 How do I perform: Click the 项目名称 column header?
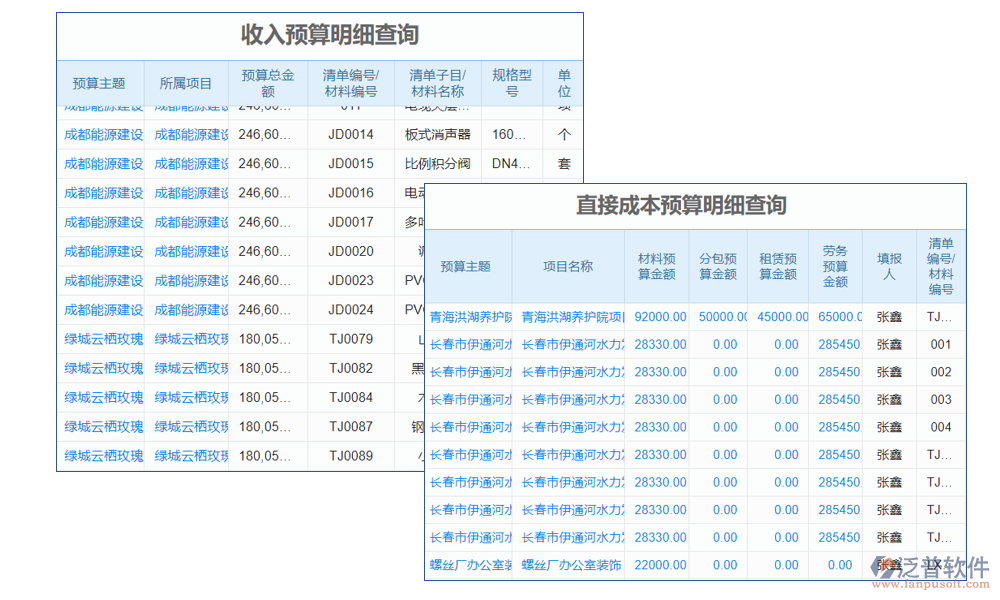572,265
